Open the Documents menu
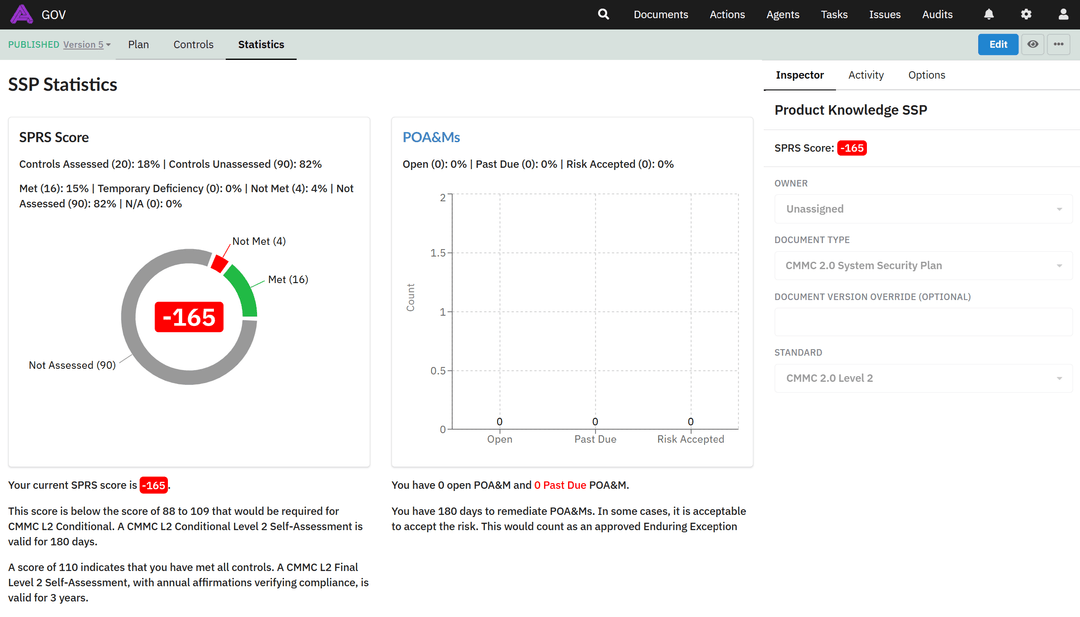The width and height of the screenshot is (1080, 617). 660,15
